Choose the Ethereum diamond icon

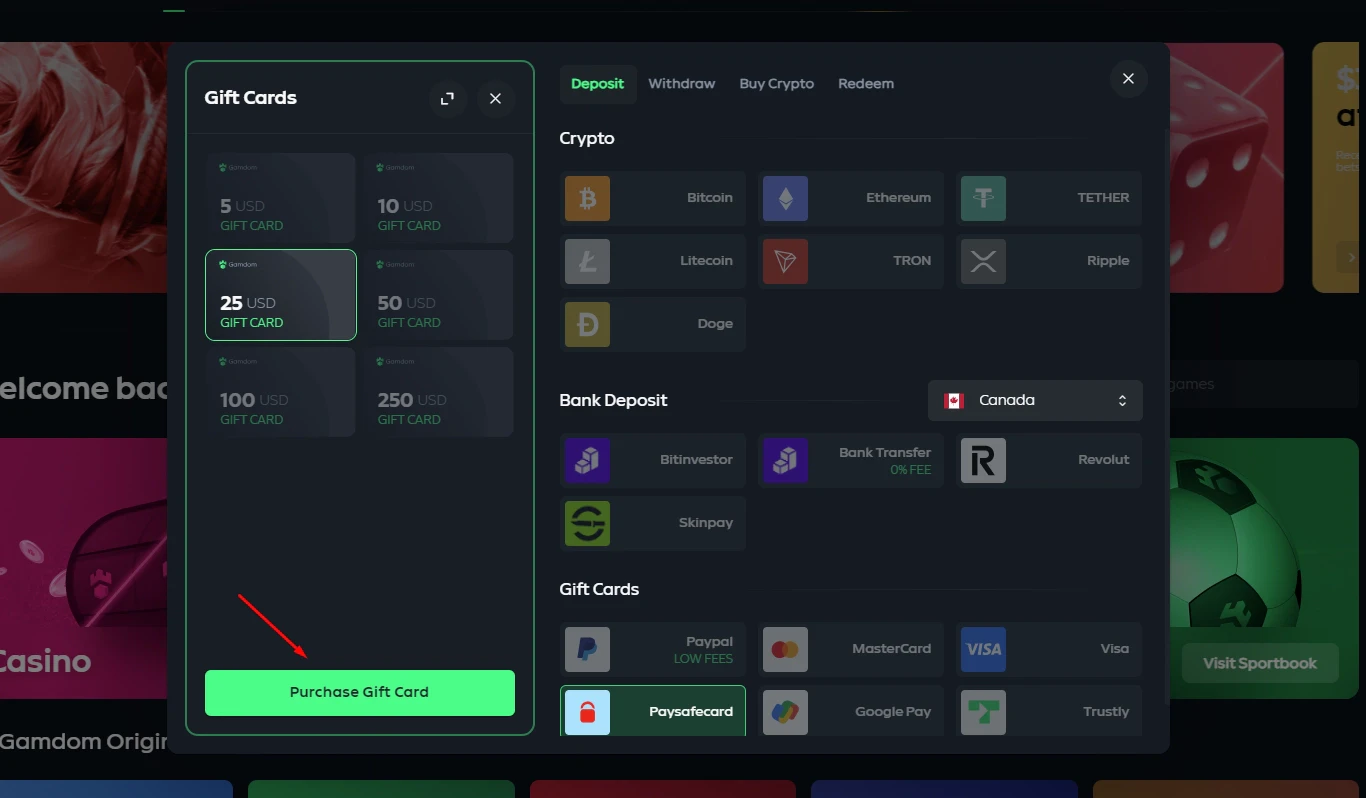pyautogui.click(x=785, y=198)
